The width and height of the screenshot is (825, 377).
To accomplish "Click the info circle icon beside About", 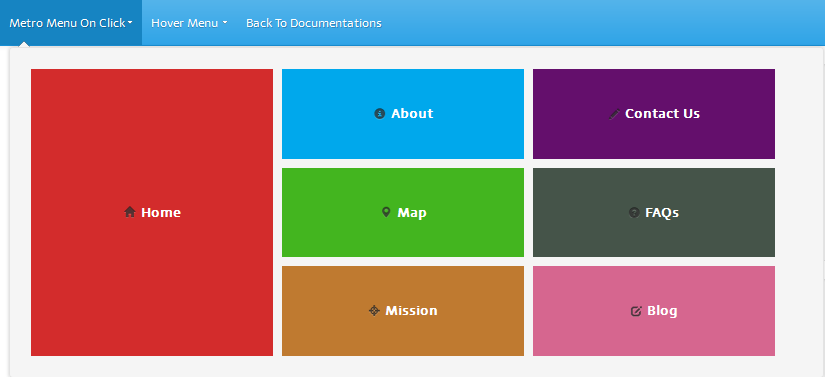I will coord(380,114).
